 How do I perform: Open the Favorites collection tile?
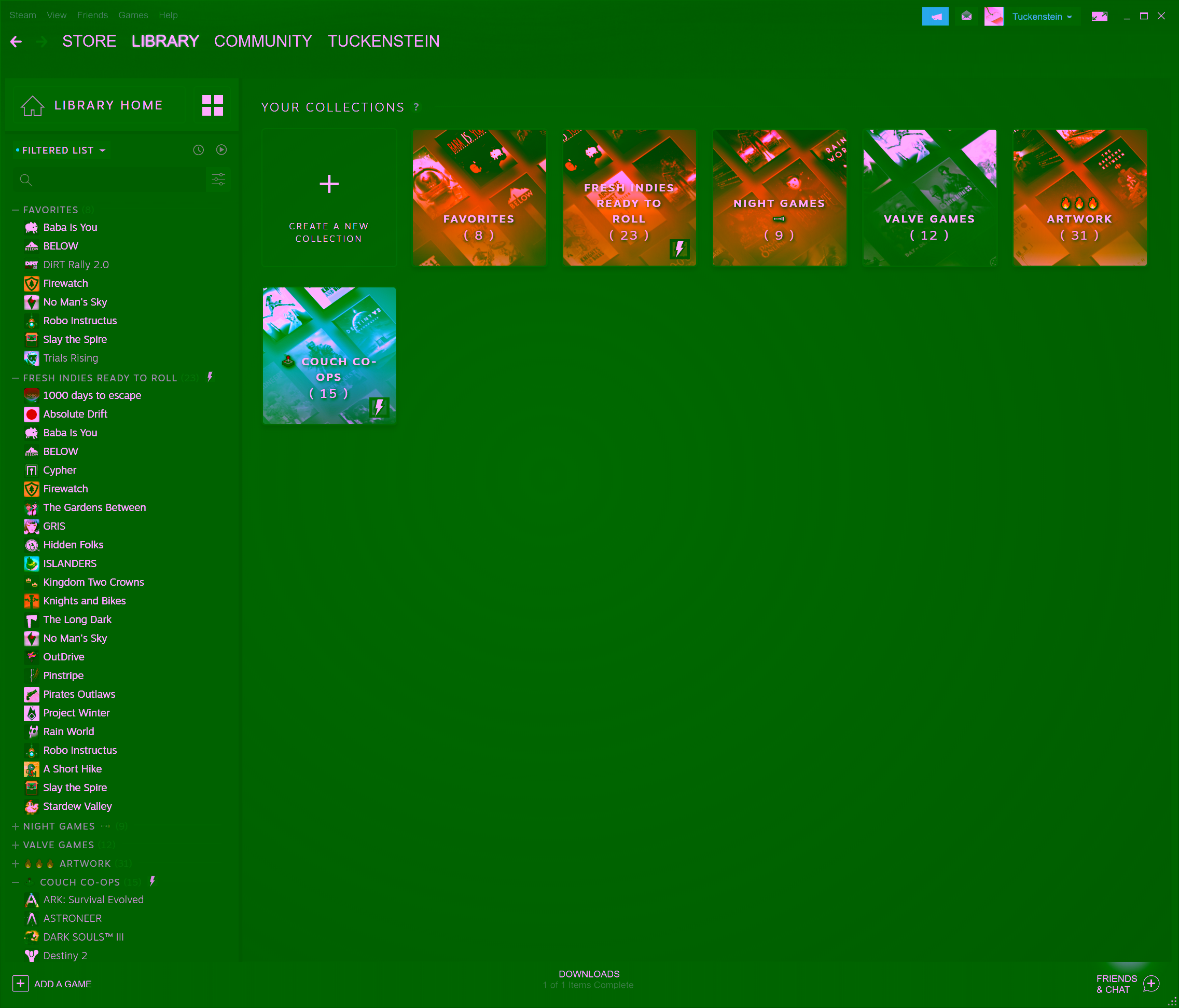click(479, 198)
